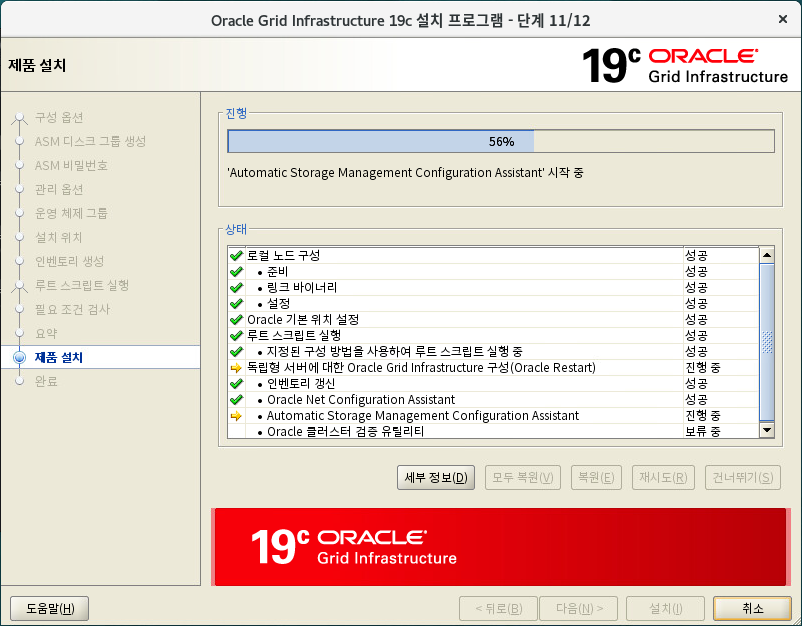Click the 모두 복원(V) button

522,477
